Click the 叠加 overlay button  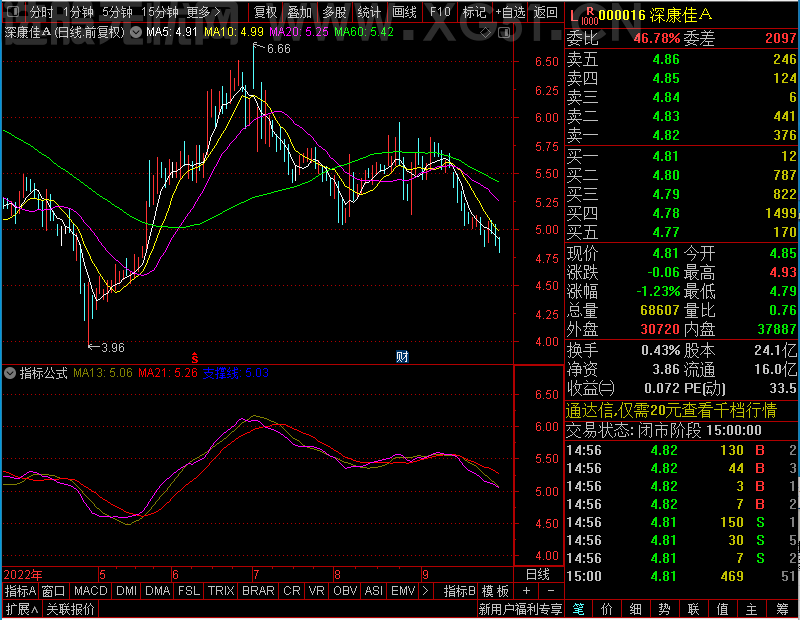(x=299, y=12)
